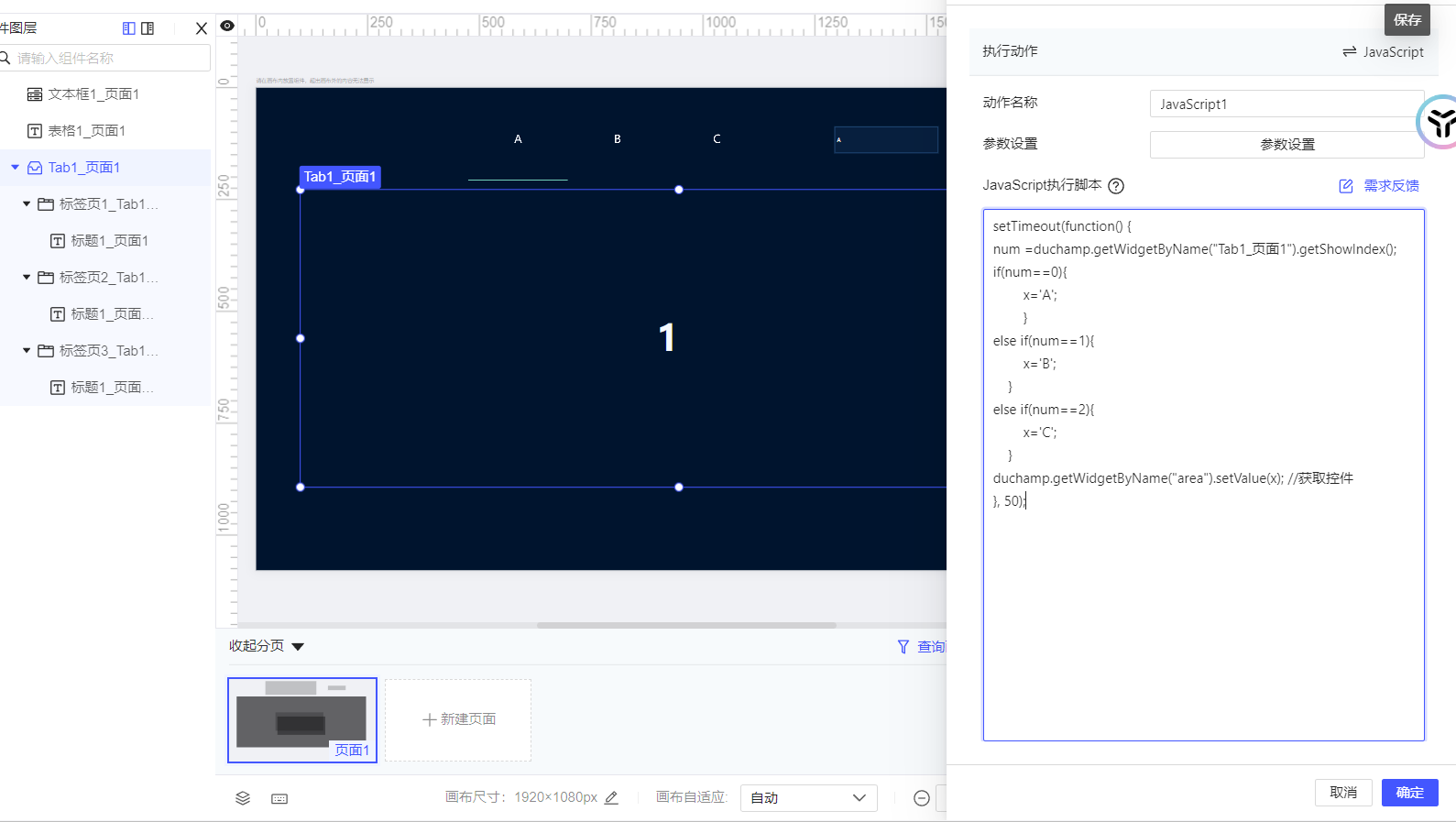
Task: Click the right panel layout icon
Action: coord(148,28)
